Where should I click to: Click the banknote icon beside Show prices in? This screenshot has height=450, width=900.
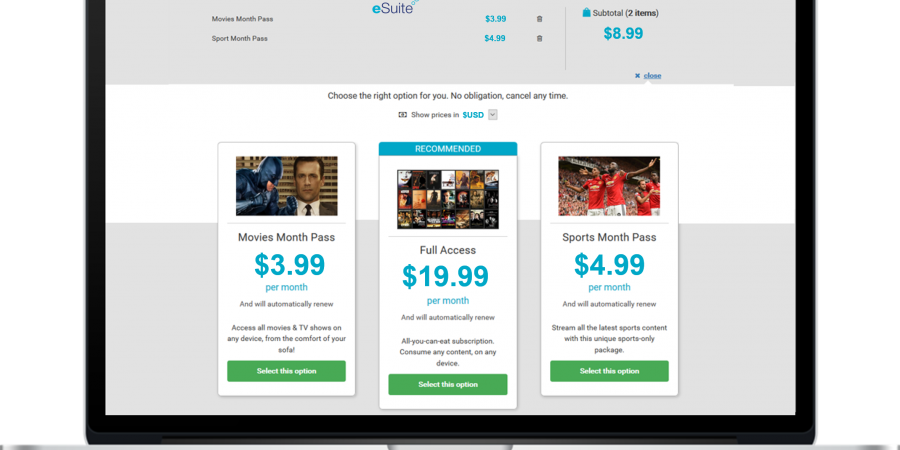(x=402, y=115)
